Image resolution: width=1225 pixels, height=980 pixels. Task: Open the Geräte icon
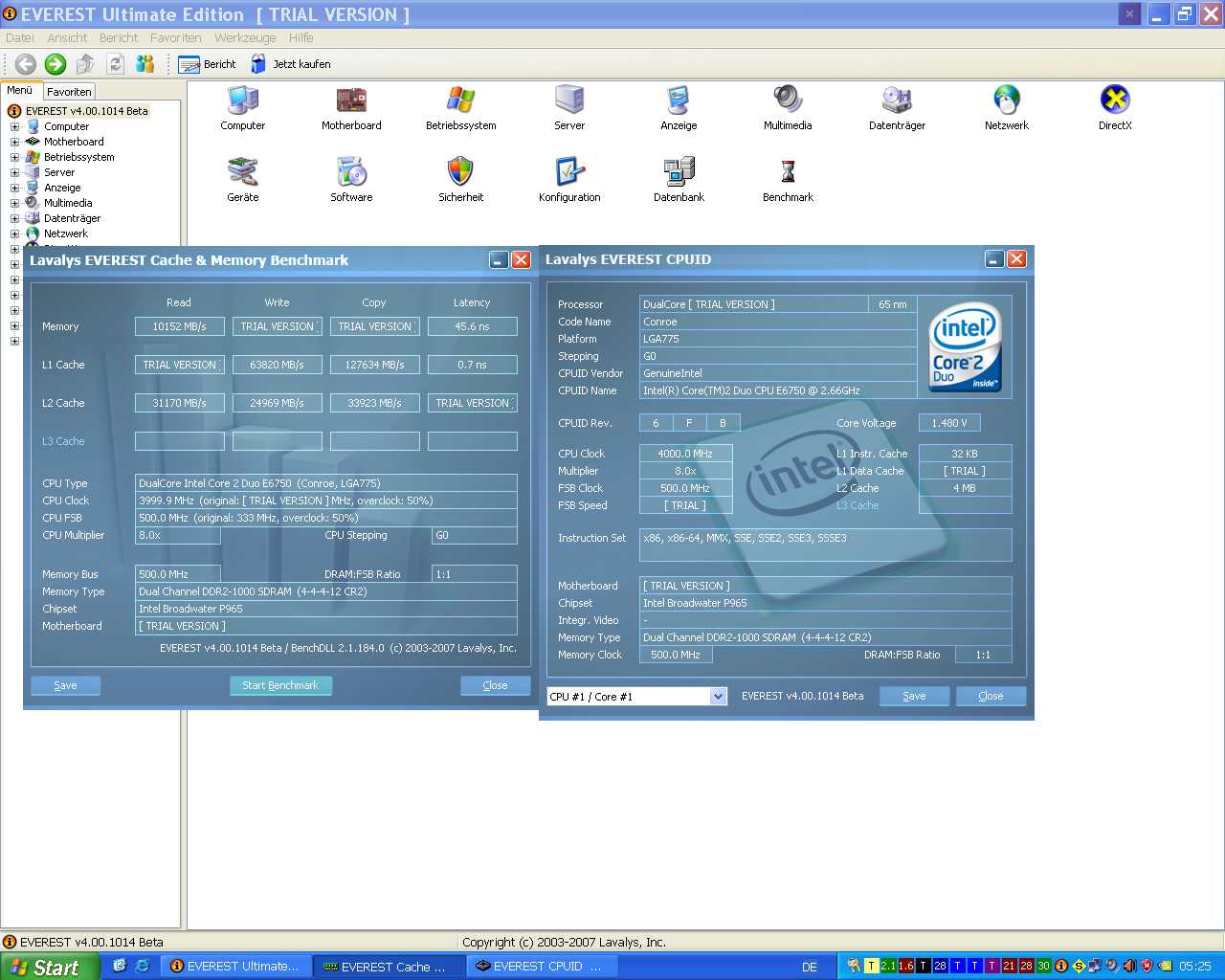(x=243, y=179)
